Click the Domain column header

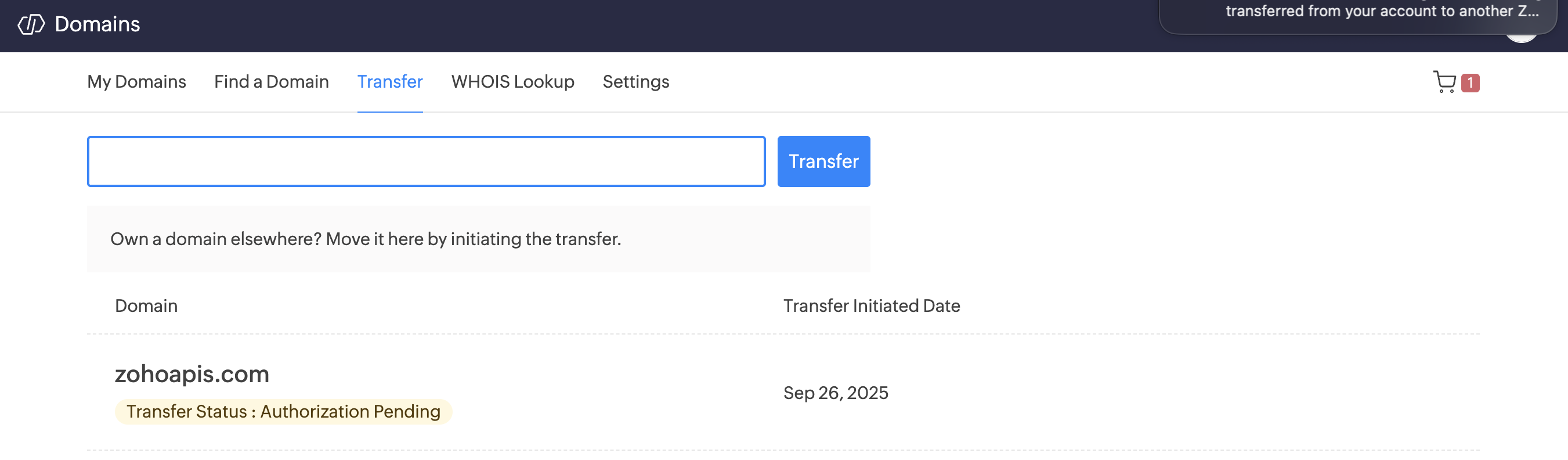tap(146, 306)
